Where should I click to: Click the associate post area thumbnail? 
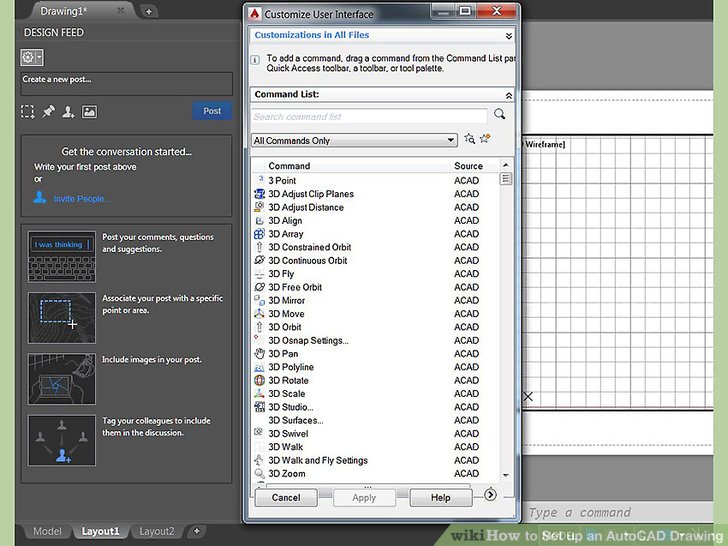coord(62,318)
